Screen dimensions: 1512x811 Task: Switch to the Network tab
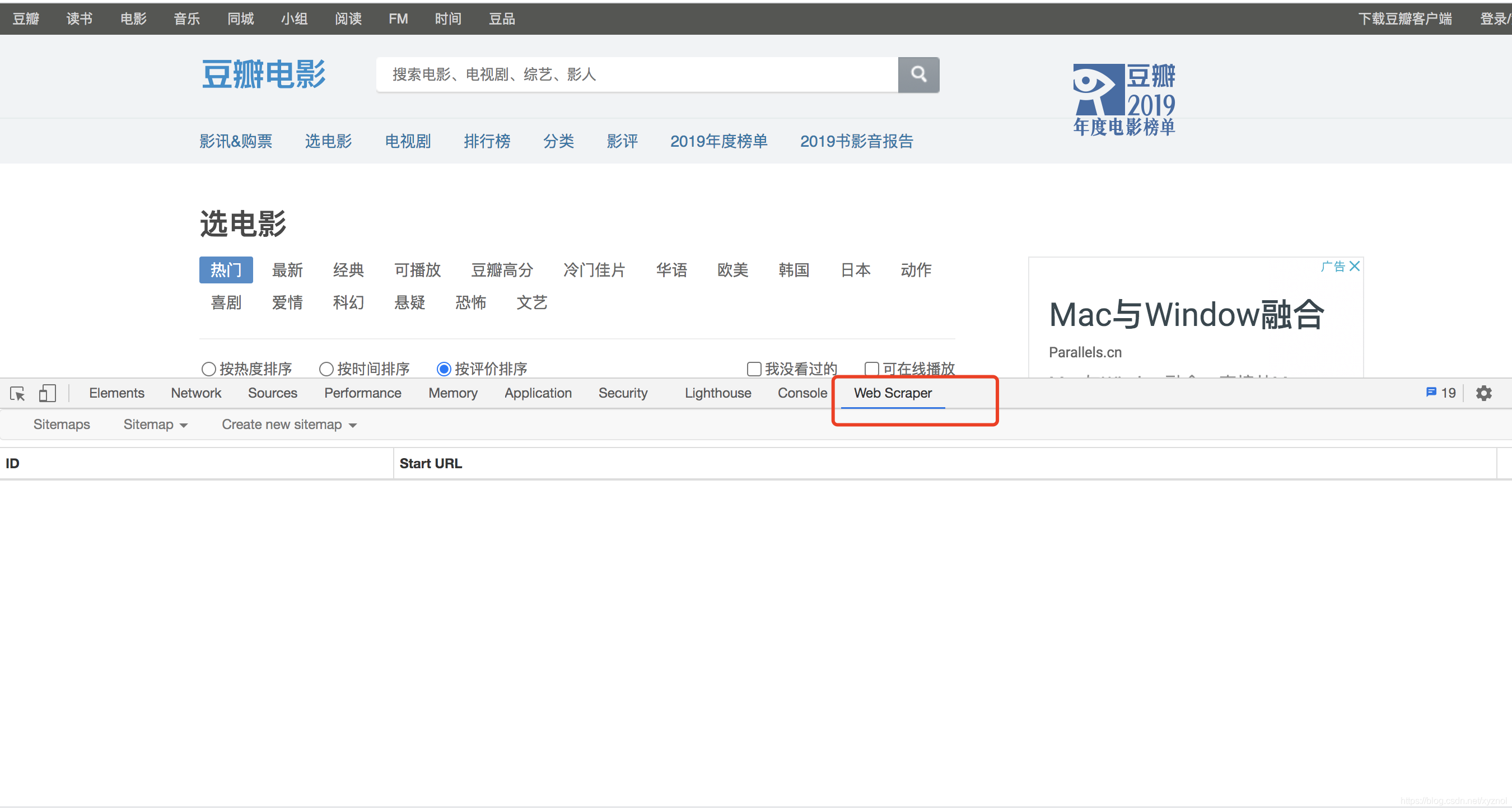[x=196, y=393]
